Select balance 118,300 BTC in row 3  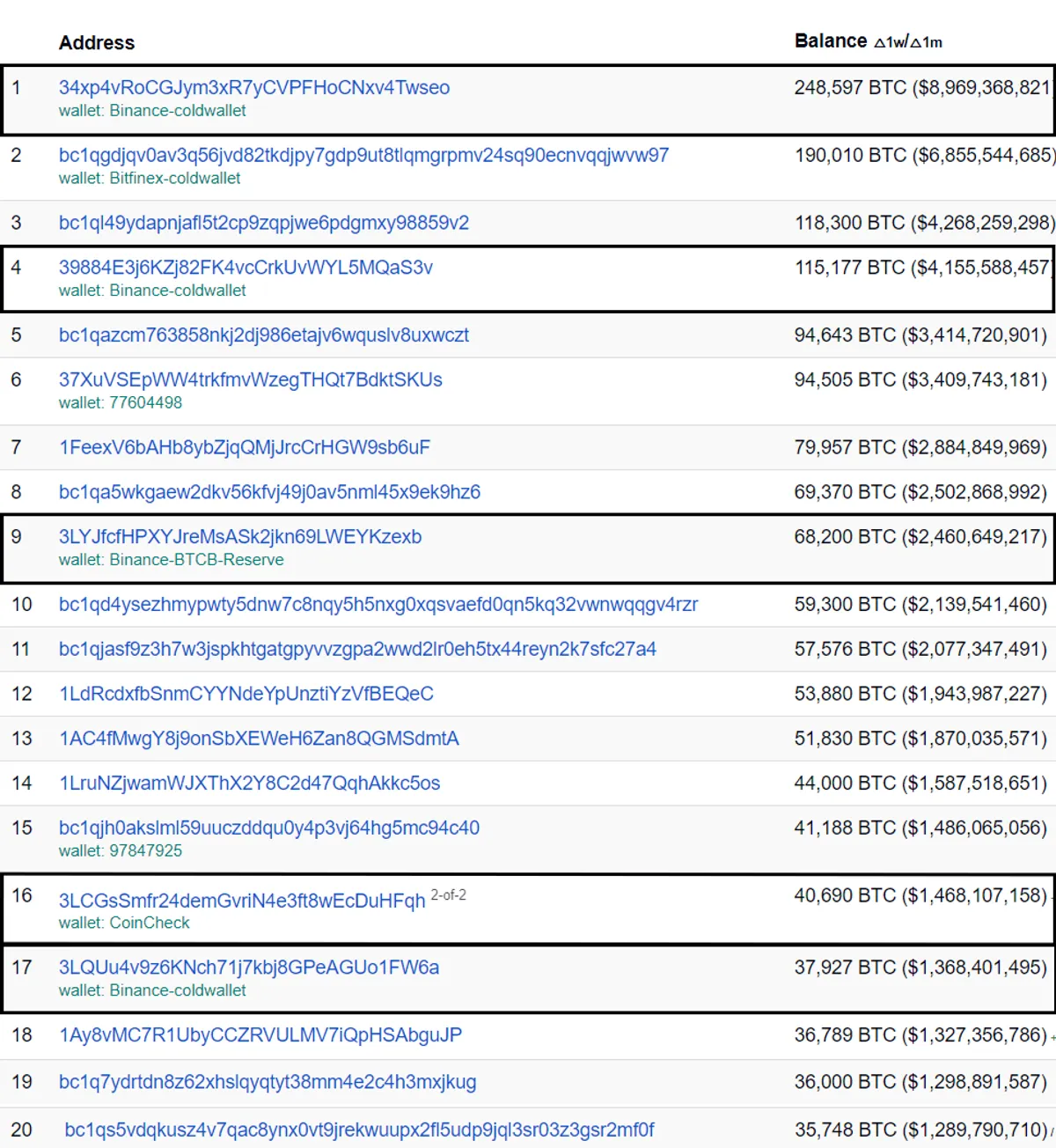point(925,224)
